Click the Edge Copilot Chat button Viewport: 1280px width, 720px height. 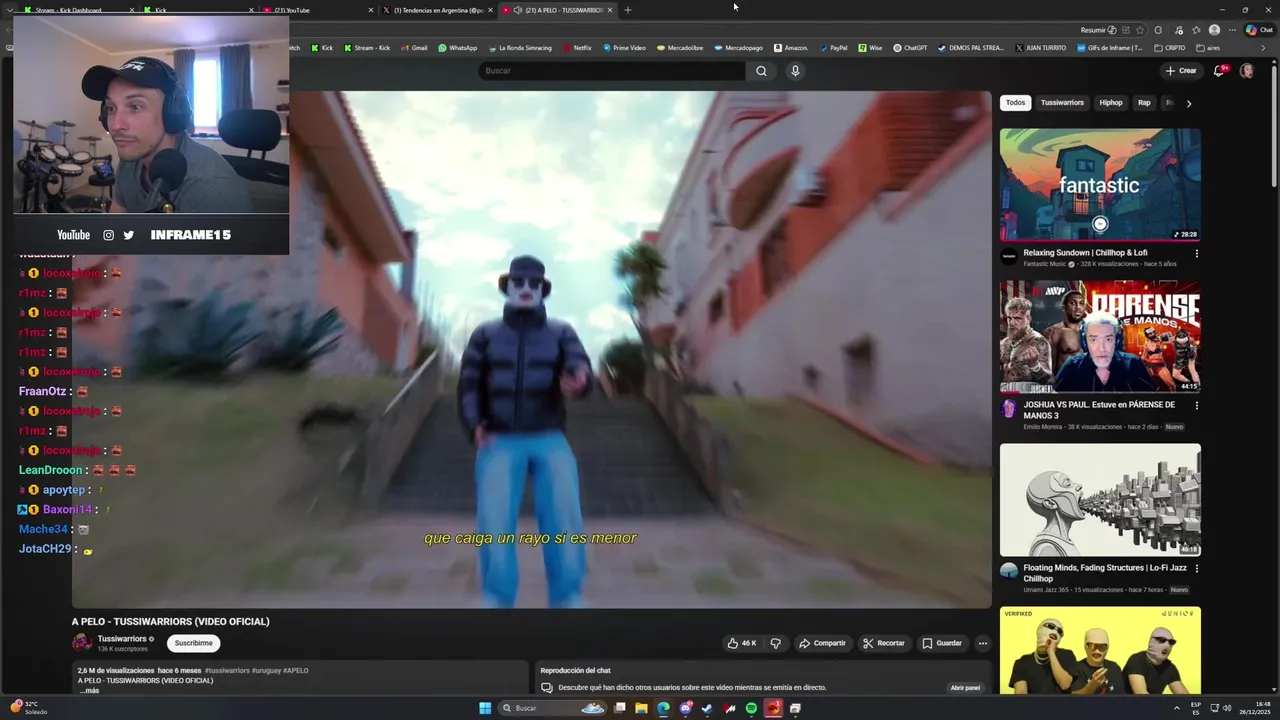[x=1259, y=30]
